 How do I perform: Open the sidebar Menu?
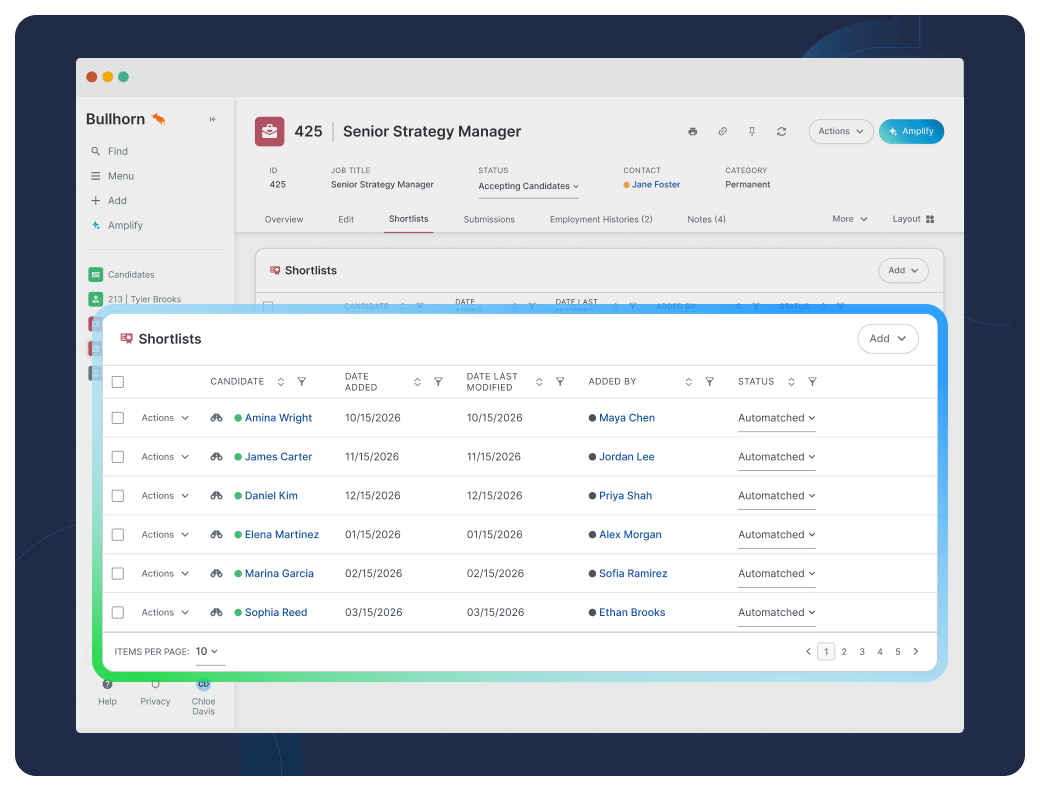point(112,176)
